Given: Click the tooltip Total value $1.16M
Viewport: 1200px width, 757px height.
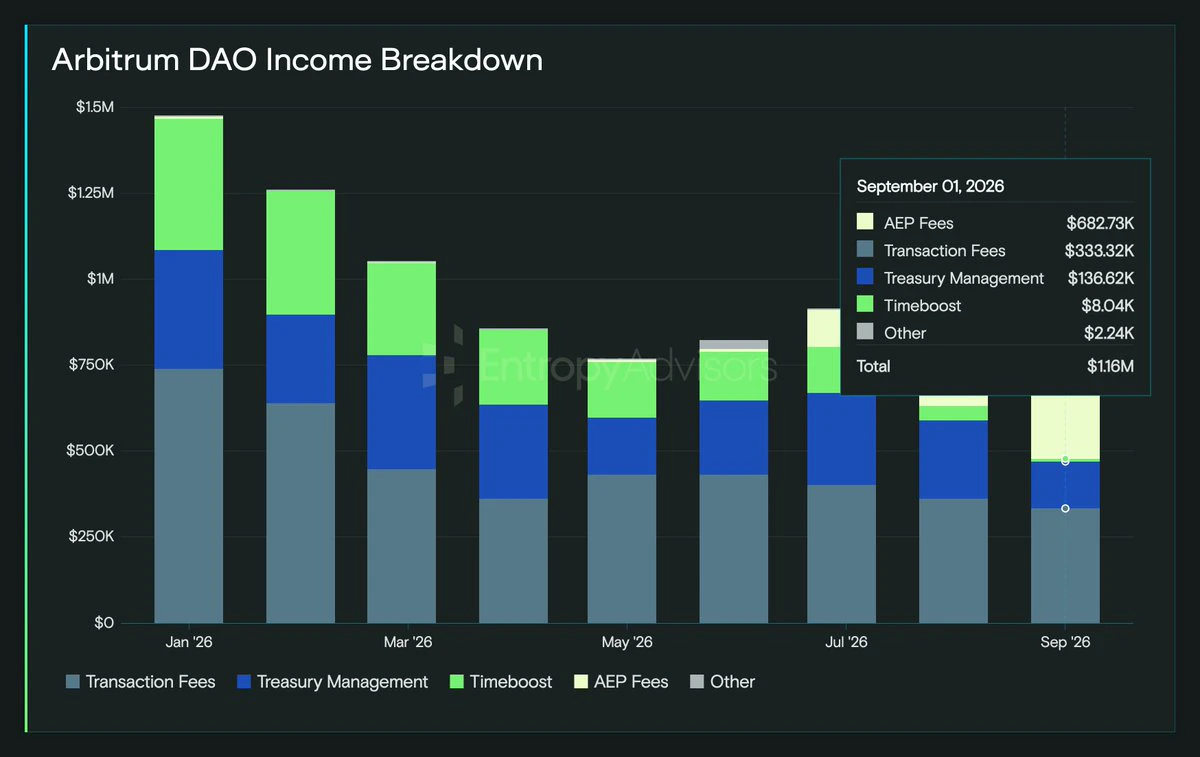Looking at the screenshot, I should pyautogui.click(x=1111, y=366).
